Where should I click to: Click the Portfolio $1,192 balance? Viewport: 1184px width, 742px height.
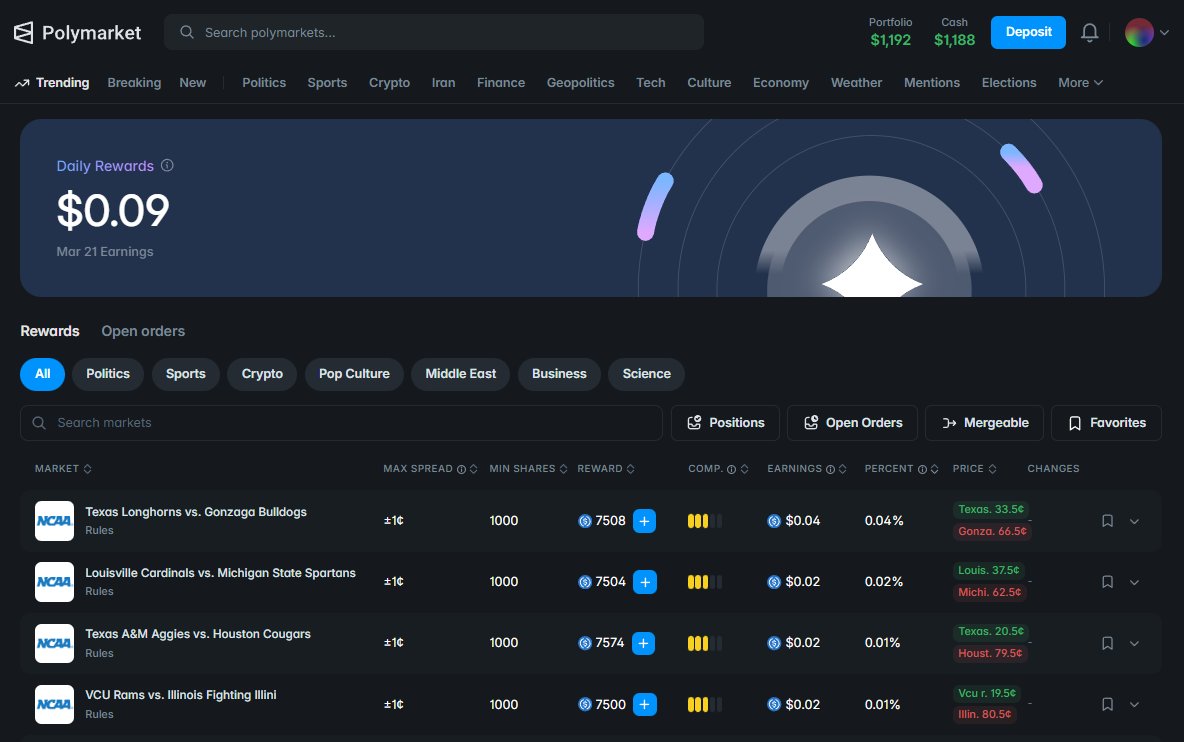pos(890,32)
